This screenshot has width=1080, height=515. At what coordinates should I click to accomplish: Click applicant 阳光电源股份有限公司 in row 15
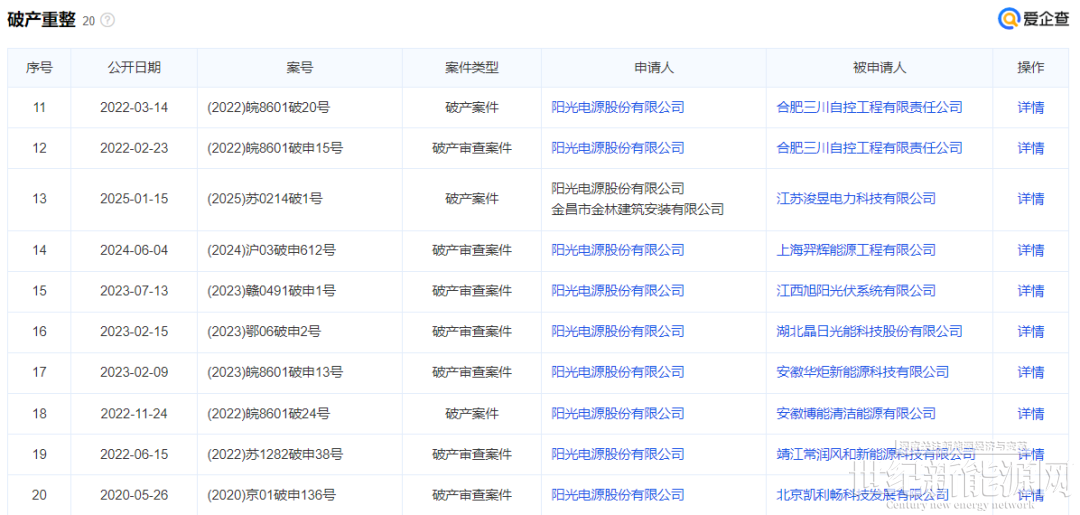click(x=618, y=291)
